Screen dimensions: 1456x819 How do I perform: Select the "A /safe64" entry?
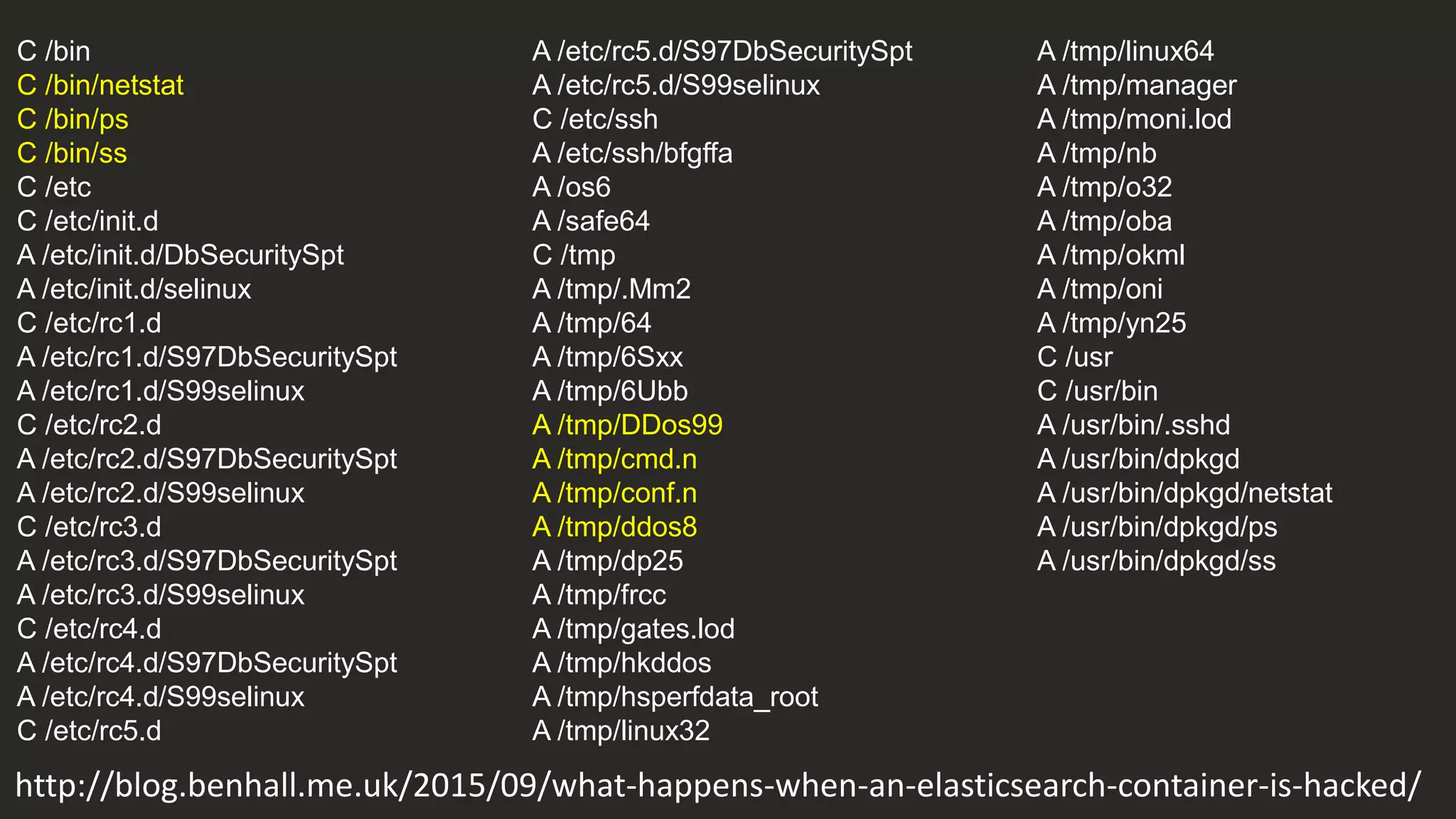click(x=591, y=221)
